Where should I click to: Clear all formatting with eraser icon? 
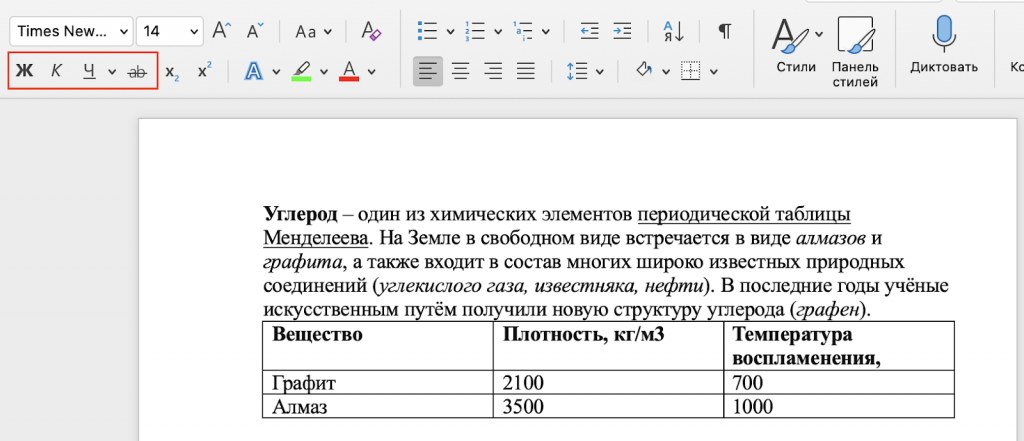372,31
